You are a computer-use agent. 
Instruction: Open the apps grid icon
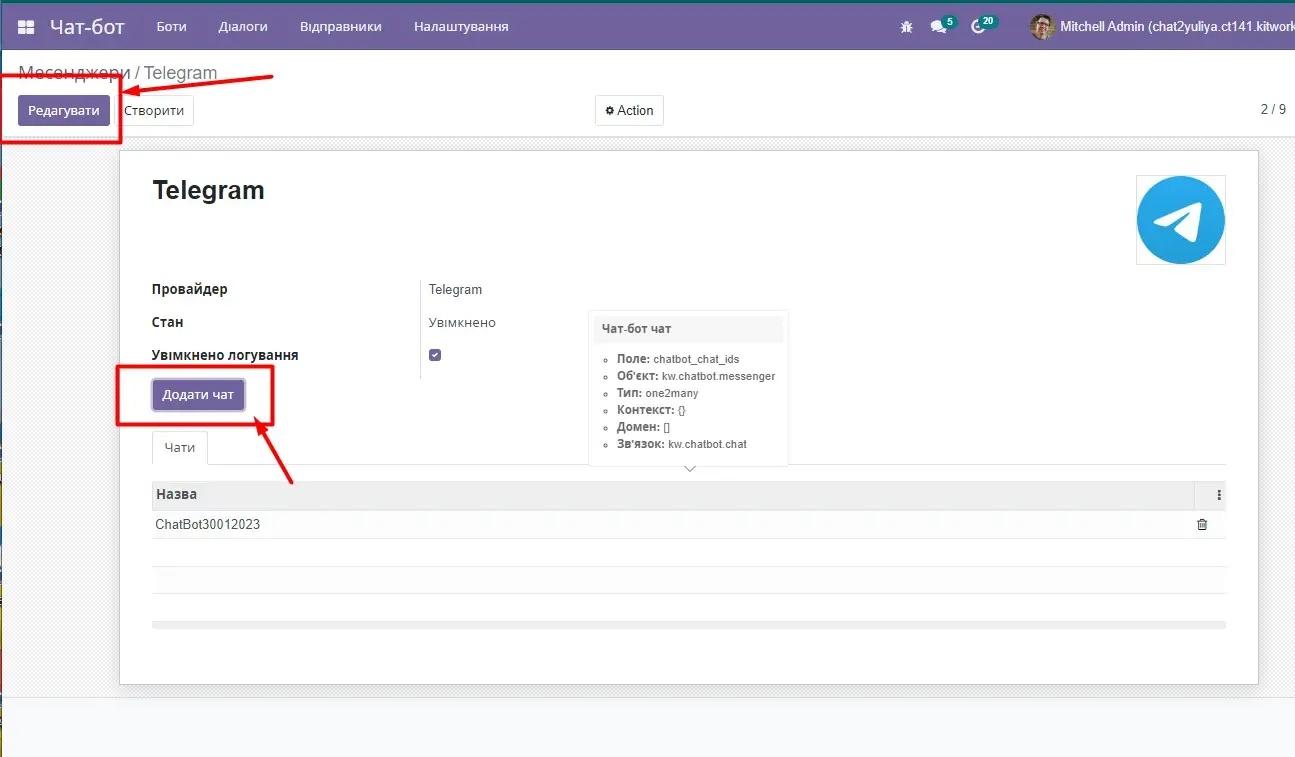coord(25,26)
